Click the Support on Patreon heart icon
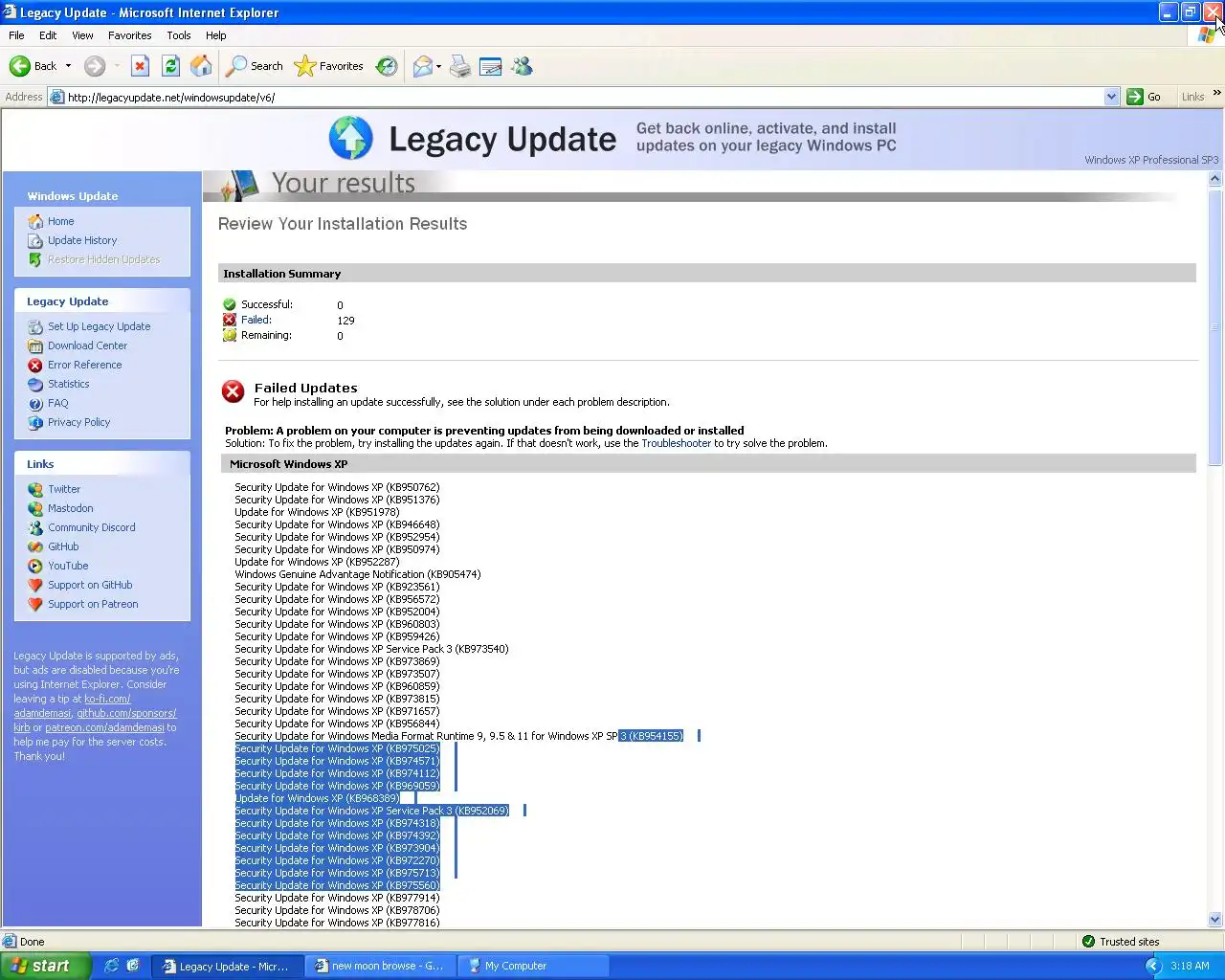This screenshot has width=1225, height=980. tap(35, 604)
